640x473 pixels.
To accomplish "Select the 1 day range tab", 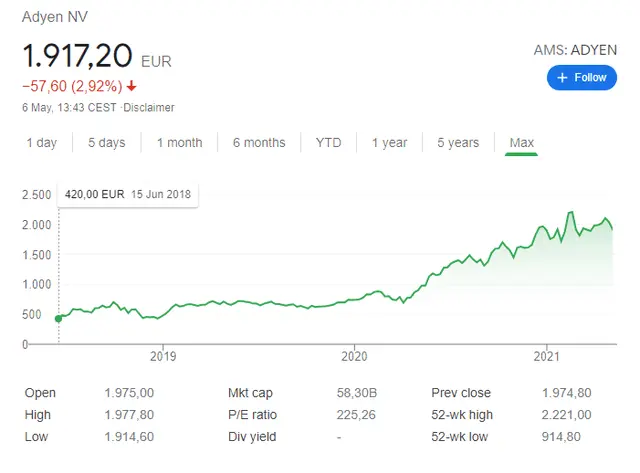I will tap(42, 142).
